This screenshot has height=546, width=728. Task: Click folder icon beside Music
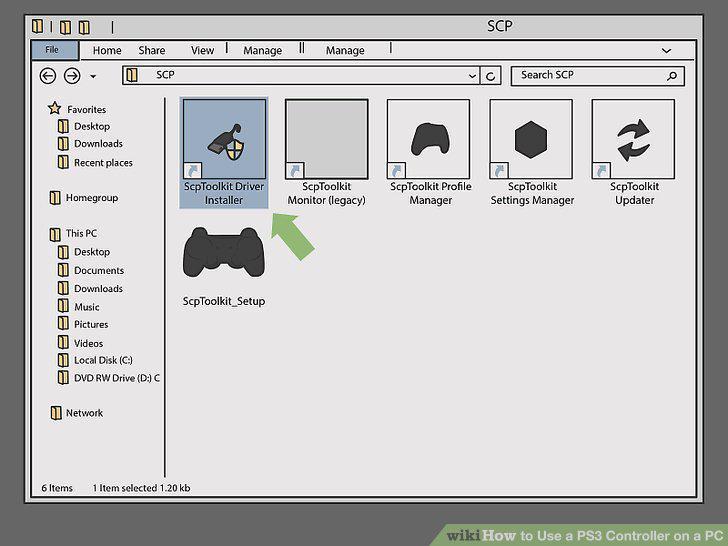click(63, 306)
